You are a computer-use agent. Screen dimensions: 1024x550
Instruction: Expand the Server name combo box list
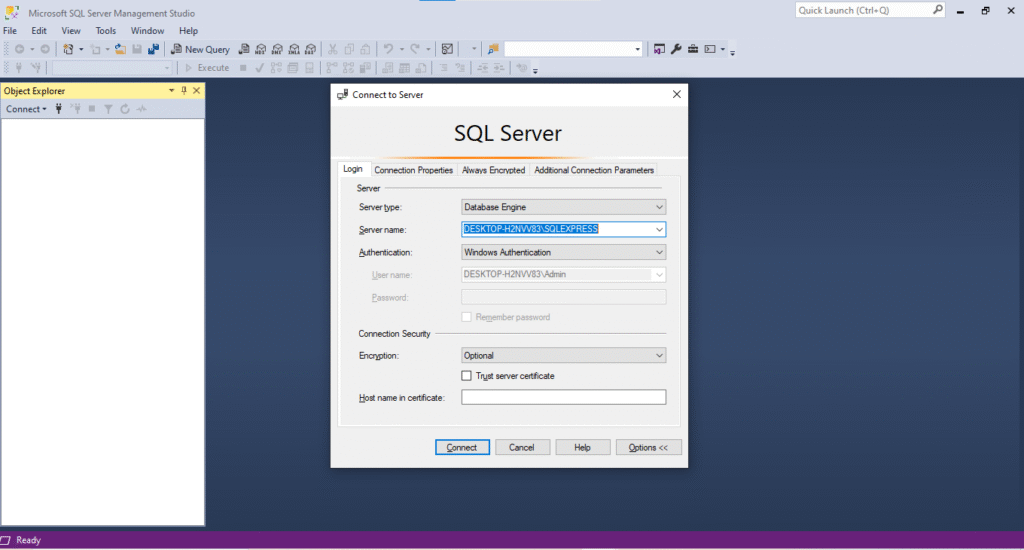coord(658,229)
